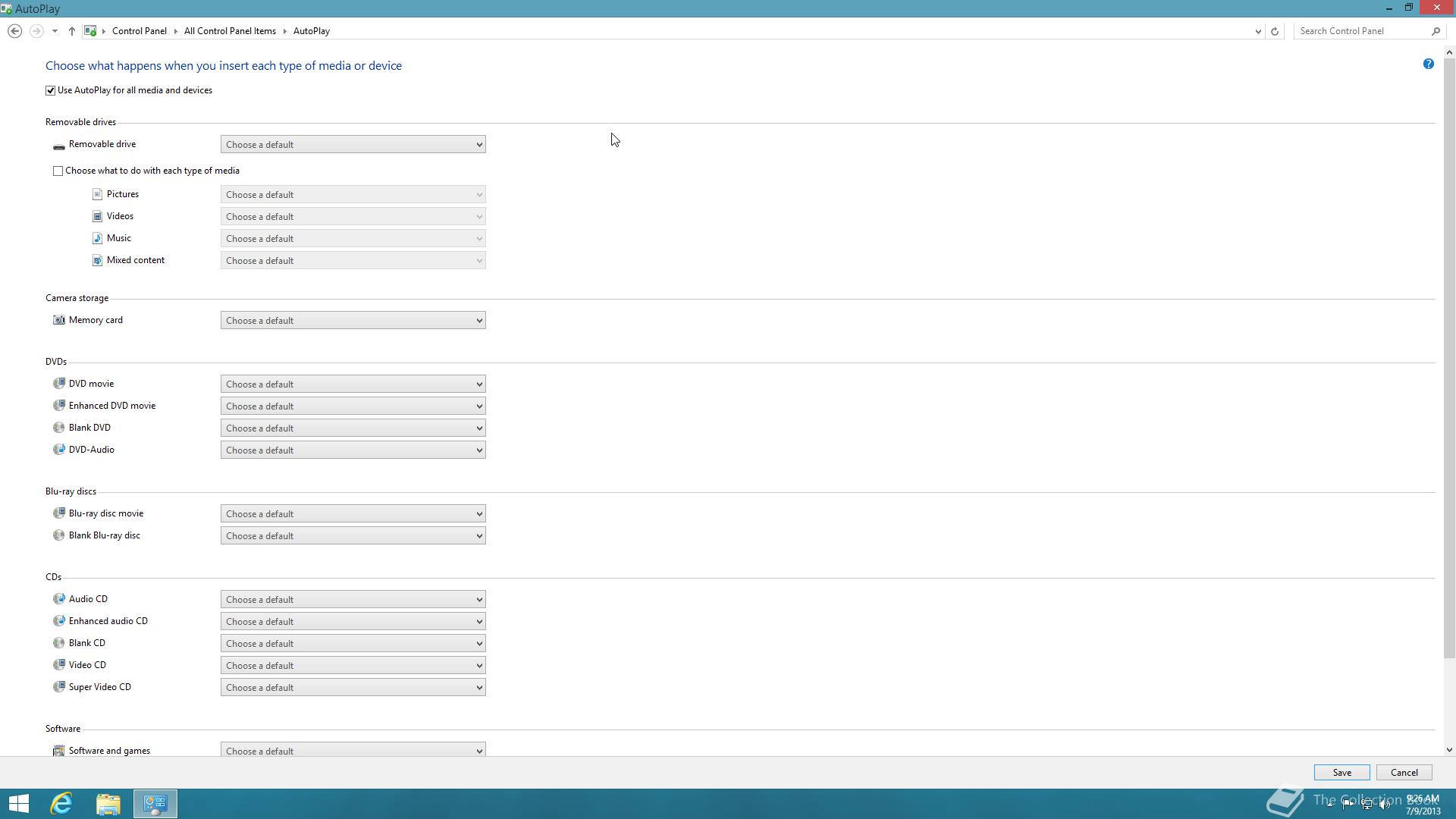The height and width of the screenshot is (819, 1456).
Task: Click the Back navigation arrow
Action: 14,31
